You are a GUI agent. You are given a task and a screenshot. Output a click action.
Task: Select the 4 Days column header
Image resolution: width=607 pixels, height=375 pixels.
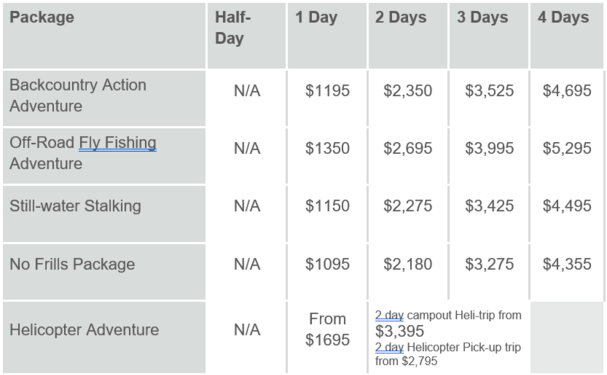pos(563,17)
